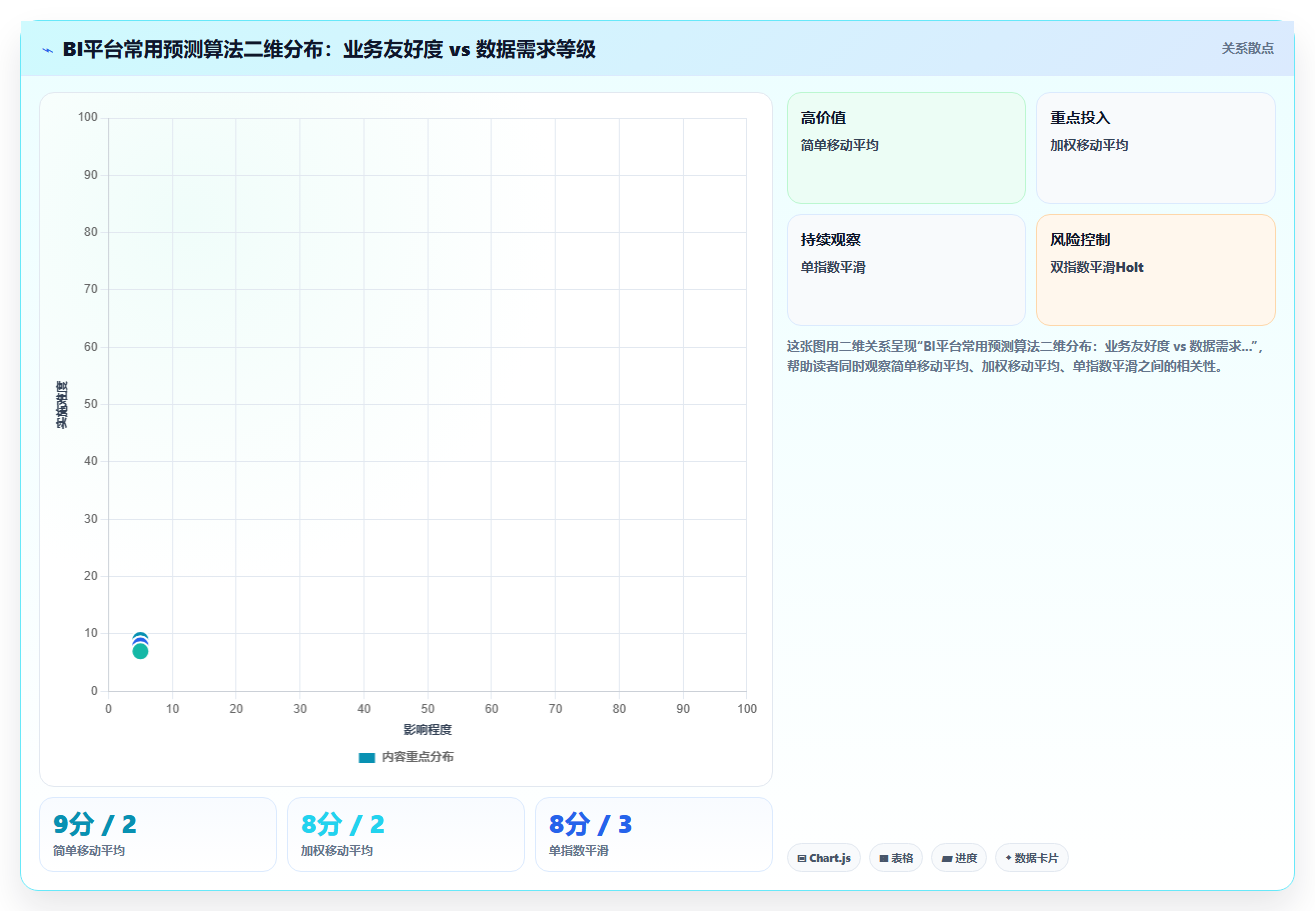The width and height of the screenshot is (1315, 911).
Task: Click the Chart.js tag chip
Action: pos(824,858)
